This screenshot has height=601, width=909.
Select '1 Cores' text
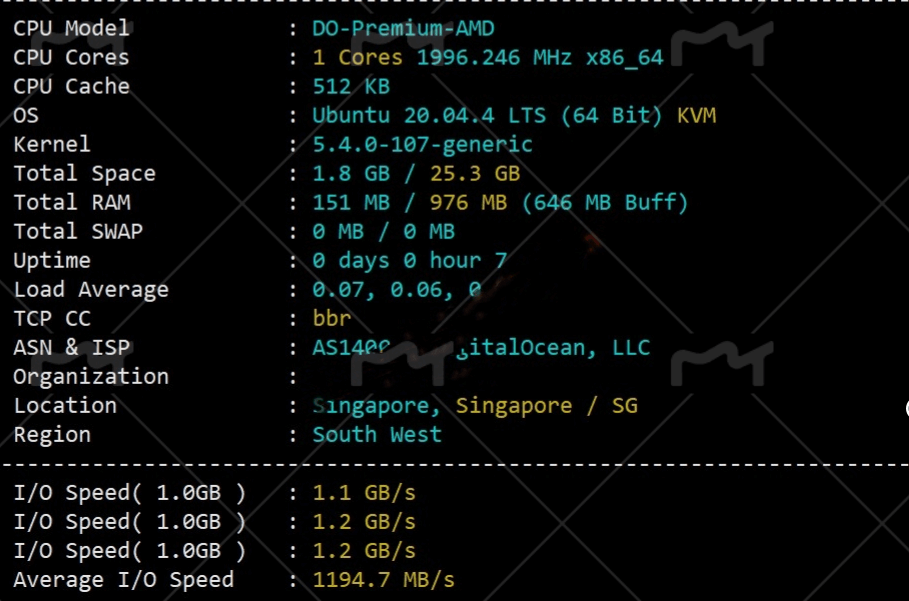[357, 57]
